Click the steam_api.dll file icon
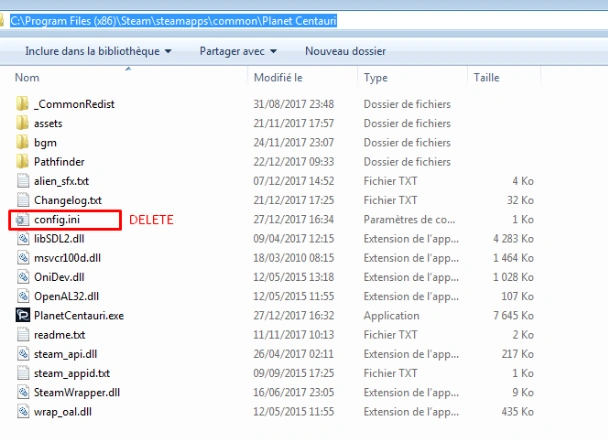 pos(23,354)
